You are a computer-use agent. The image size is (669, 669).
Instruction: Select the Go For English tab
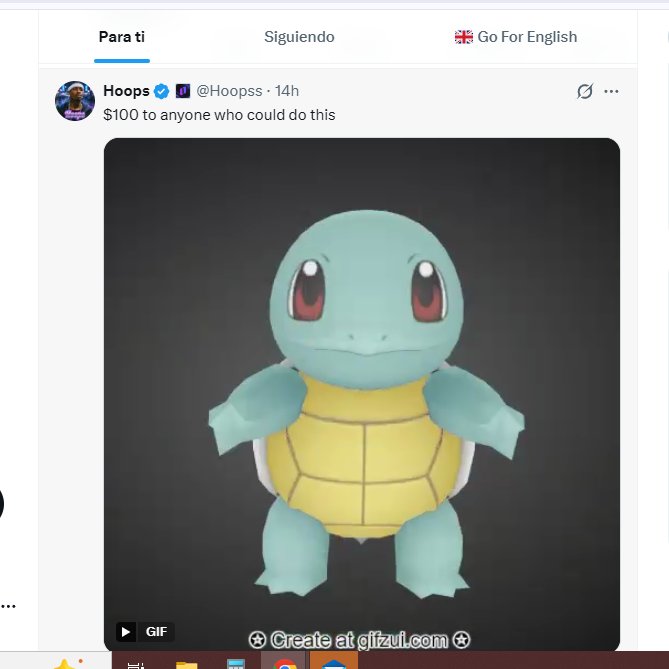(x=516, y=37)
